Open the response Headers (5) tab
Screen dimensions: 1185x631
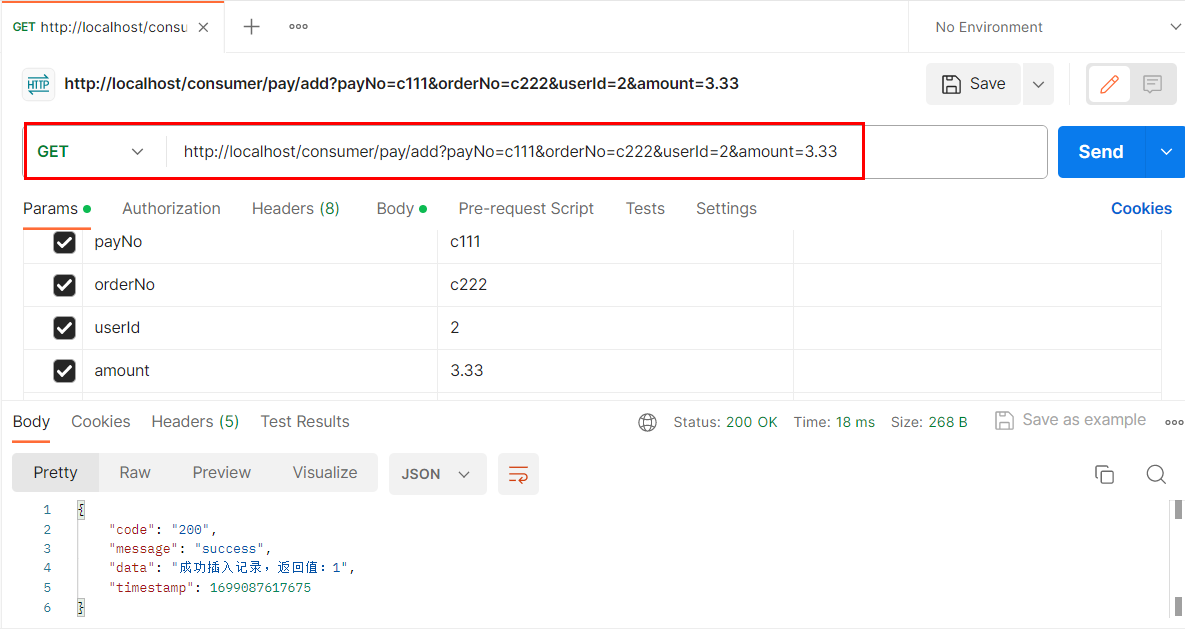click(x=195, y=422)
